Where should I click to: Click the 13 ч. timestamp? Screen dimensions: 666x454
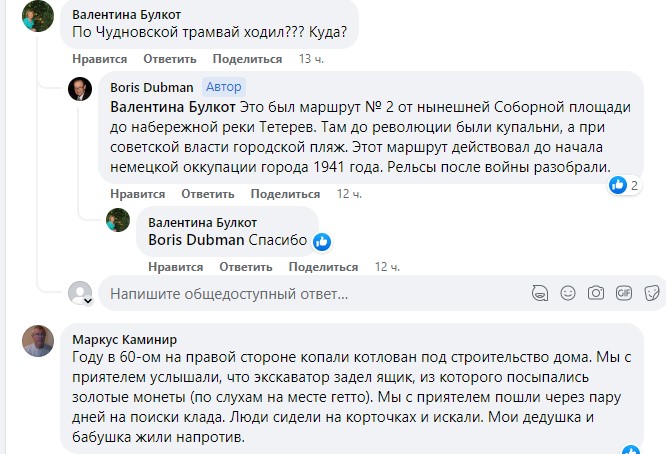click(311, 59)
